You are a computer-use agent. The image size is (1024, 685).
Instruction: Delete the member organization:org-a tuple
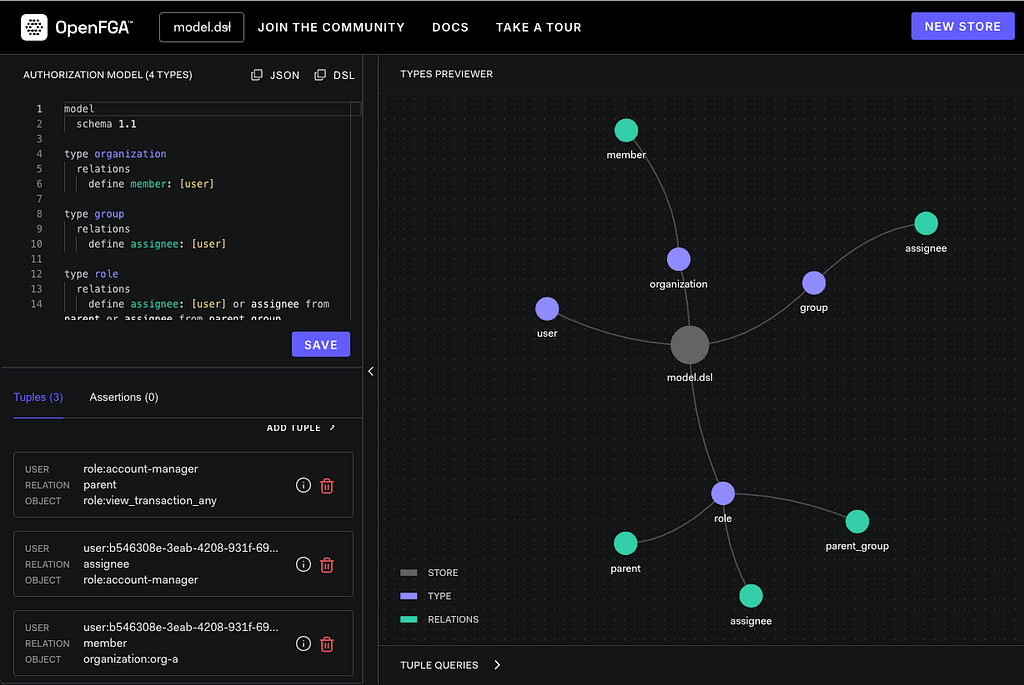click(x=327, y=644)
